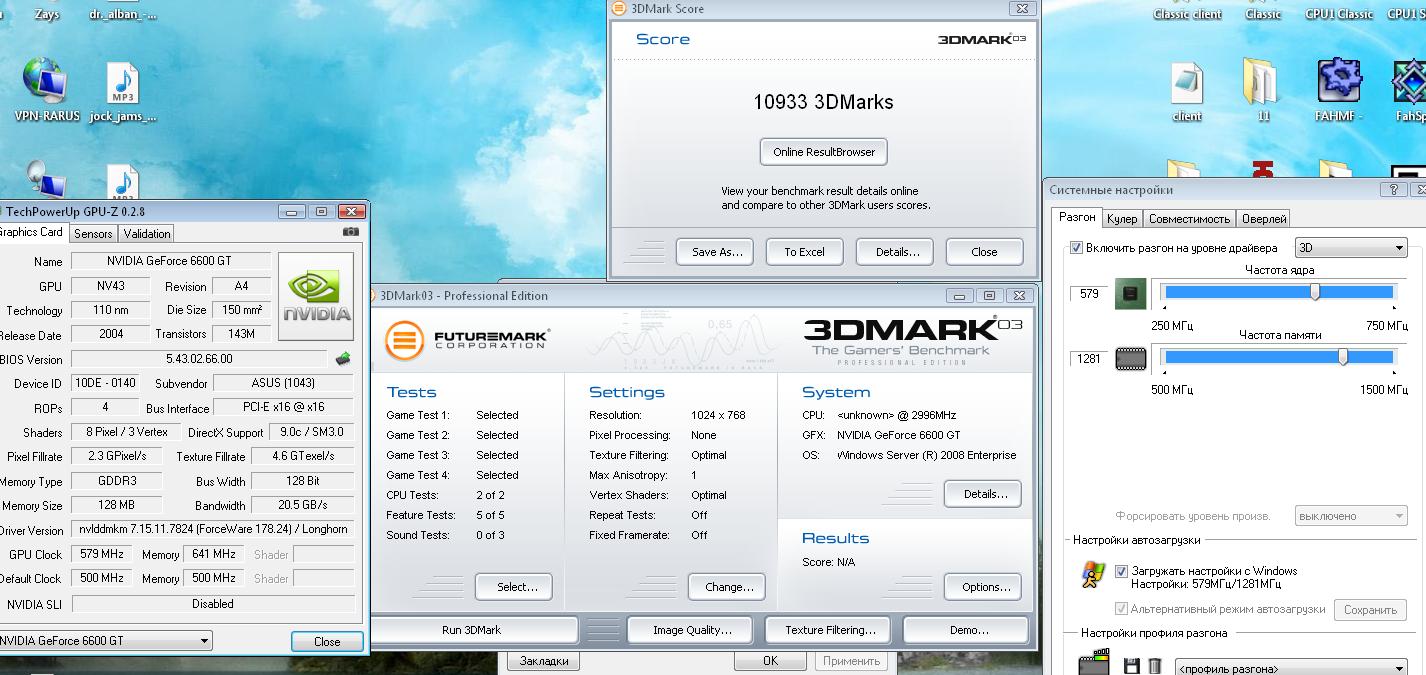Image resolution: width=1426 pixels, height=675 pixels.
Task: Toggle load settings with Windows checkbox
Action: [x=1121, y=571]
